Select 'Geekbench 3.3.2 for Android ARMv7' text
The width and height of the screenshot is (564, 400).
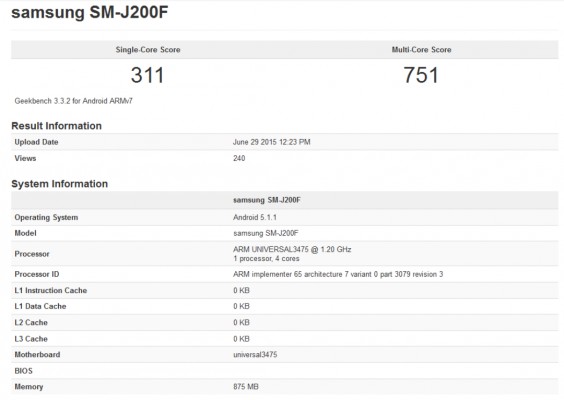point(73,101)
